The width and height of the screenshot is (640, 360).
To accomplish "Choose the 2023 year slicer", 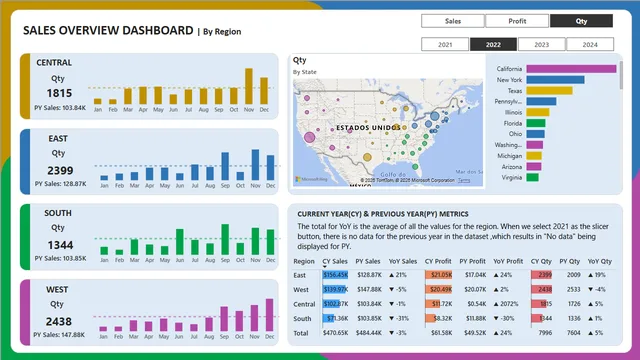I will click(x=542, y=44).
